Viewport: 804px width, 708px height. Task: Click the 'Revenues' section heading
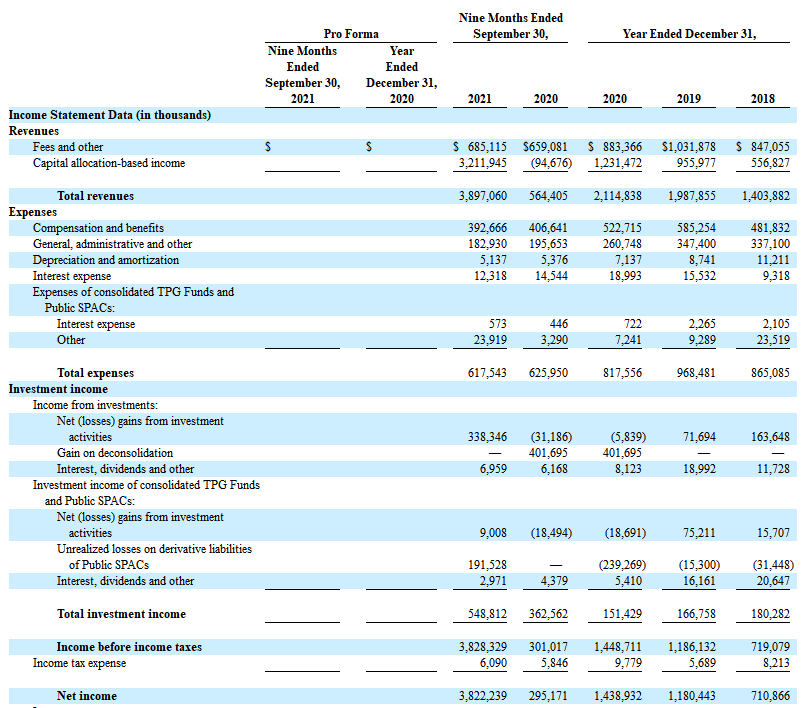click(34, 131)
